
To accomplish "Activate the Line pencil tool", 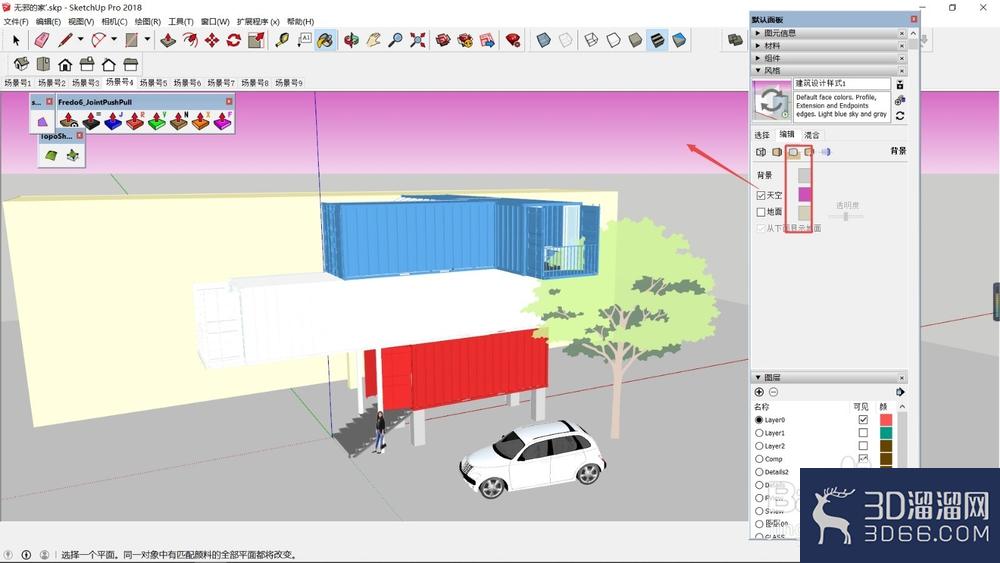I will 65,40.
